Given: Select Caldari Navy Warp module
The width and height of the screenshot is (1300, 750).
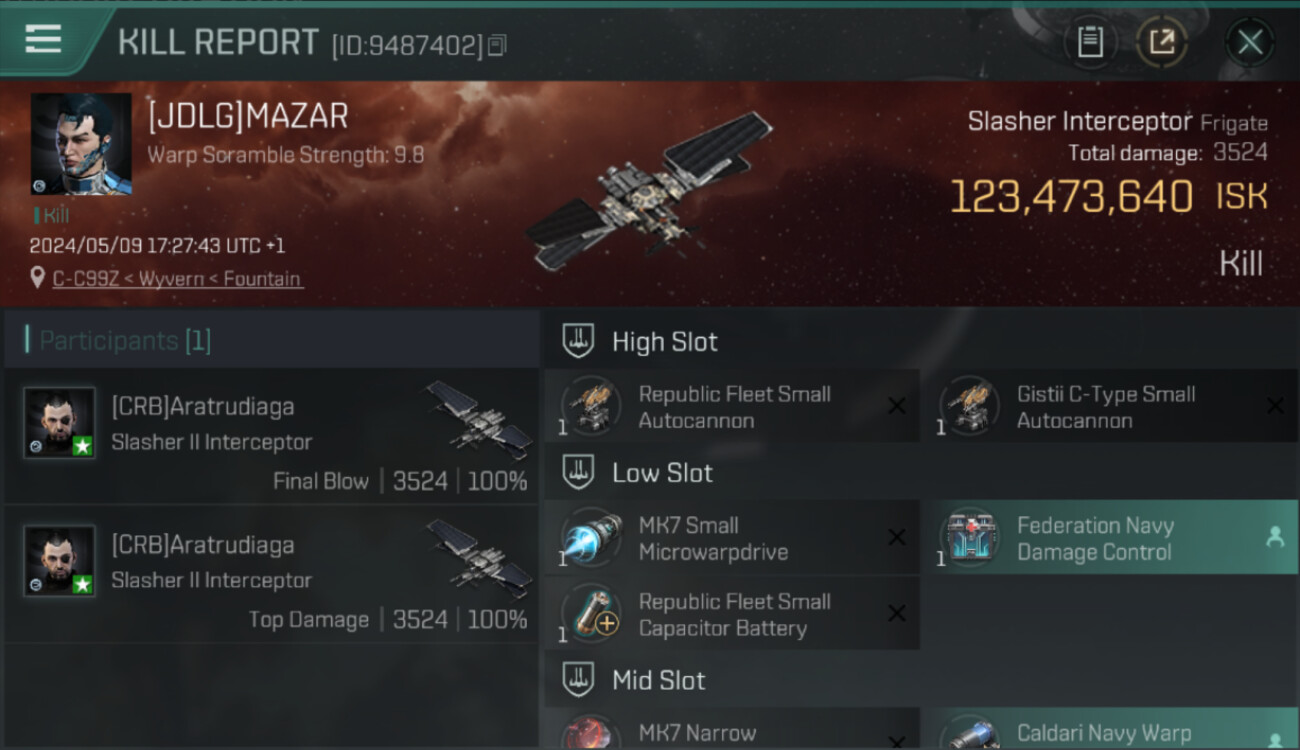Looking at the screenshot, I should 1110,729.
